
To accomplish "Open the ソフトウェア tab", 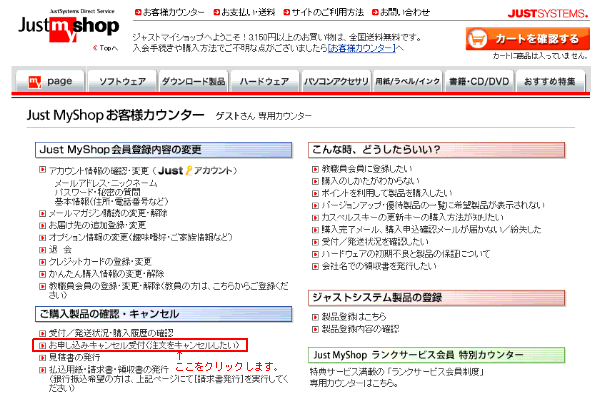I will coord(123,79).
